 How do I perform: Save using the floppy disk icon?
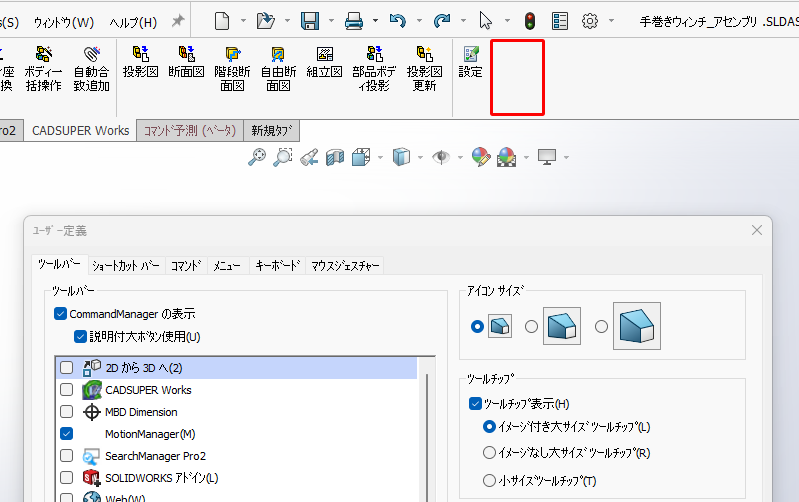click(x=310, y=21)
